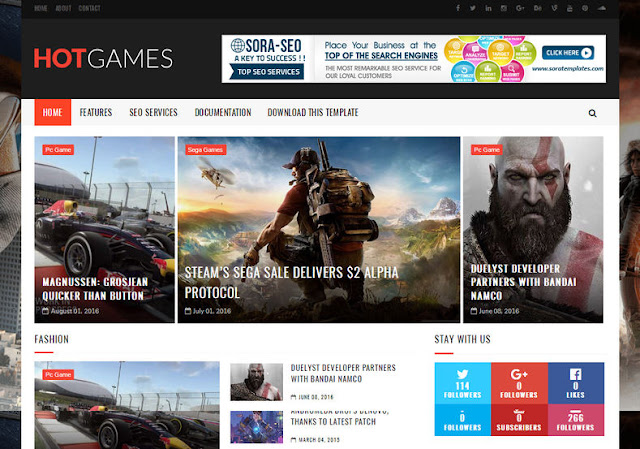Open the Documentation menu item
The image size is (640, 449).
(223, 112)
